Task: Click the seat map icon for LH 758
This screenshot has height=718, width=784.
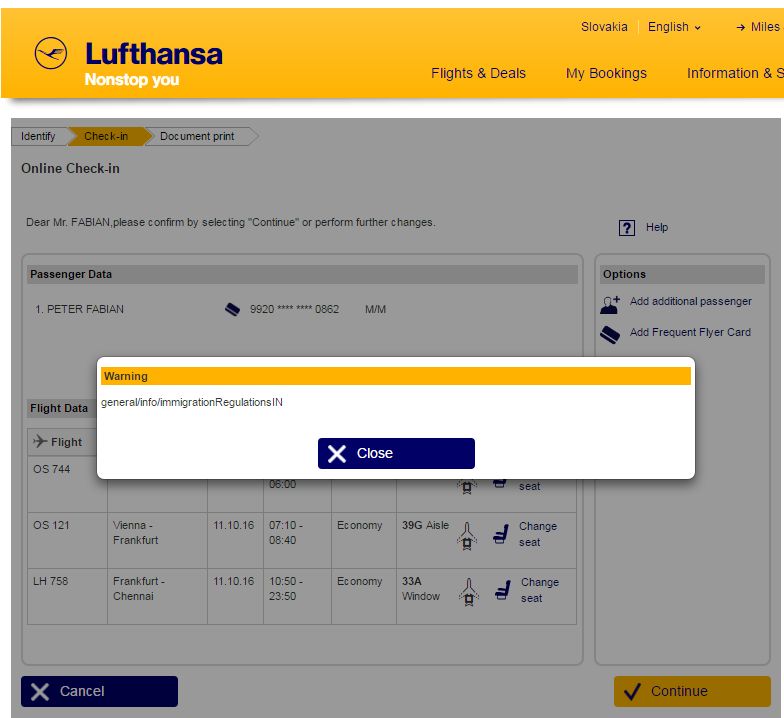Action: [469, 592]
